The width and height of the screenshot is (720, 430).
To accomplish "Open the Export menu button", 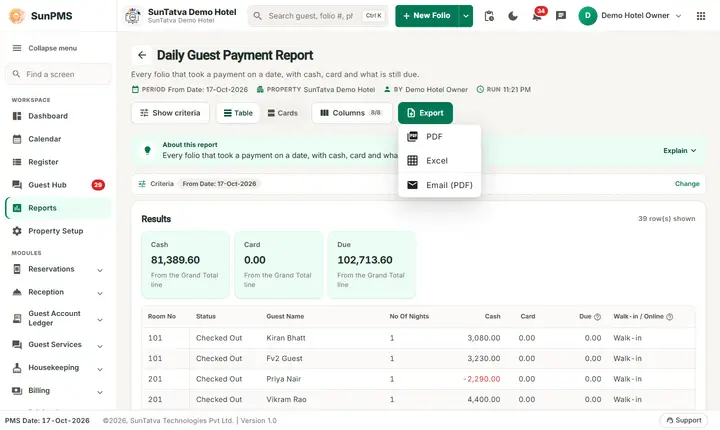I will tap(425, 113).
